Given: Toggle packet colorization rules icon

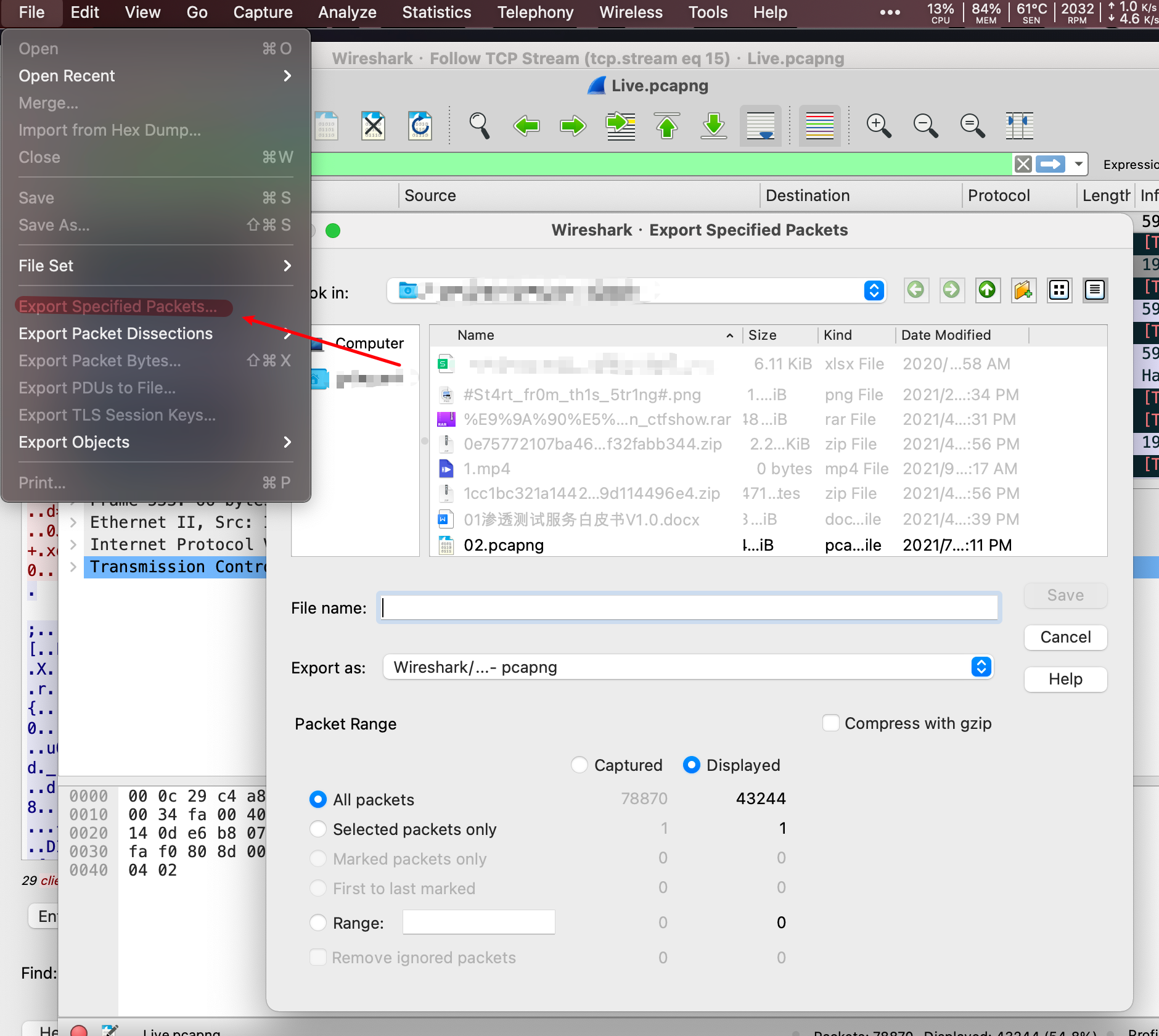Looking at the screenshot, I should click(820, 126).
